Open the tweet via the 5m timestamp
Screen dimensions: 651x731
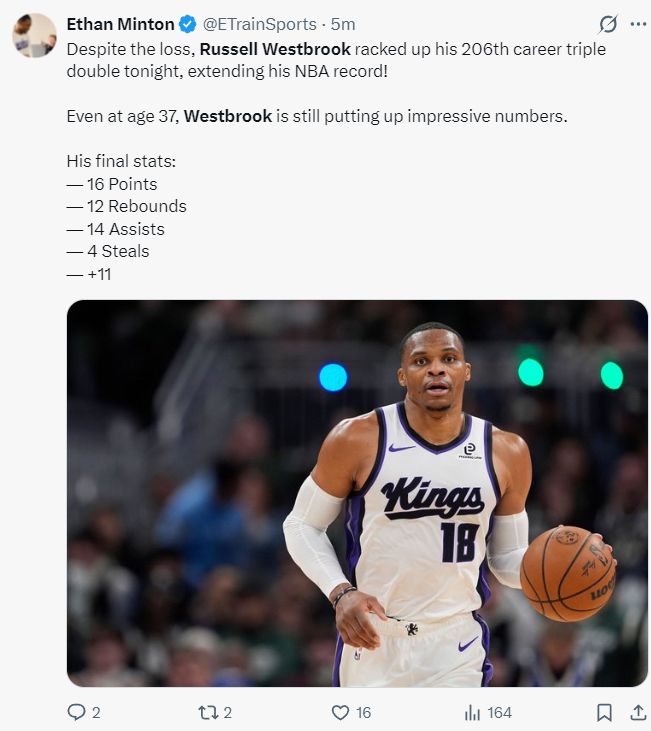[x=343, y=24]
